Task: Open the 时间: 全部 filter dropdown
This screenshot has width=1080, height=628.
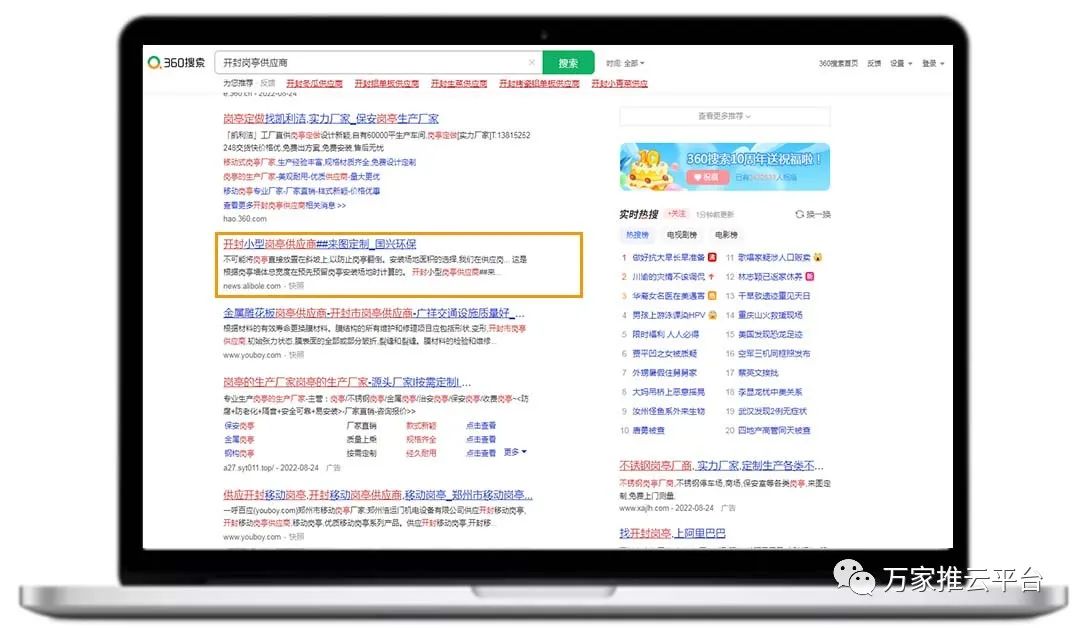Action: tap(627, 63)
